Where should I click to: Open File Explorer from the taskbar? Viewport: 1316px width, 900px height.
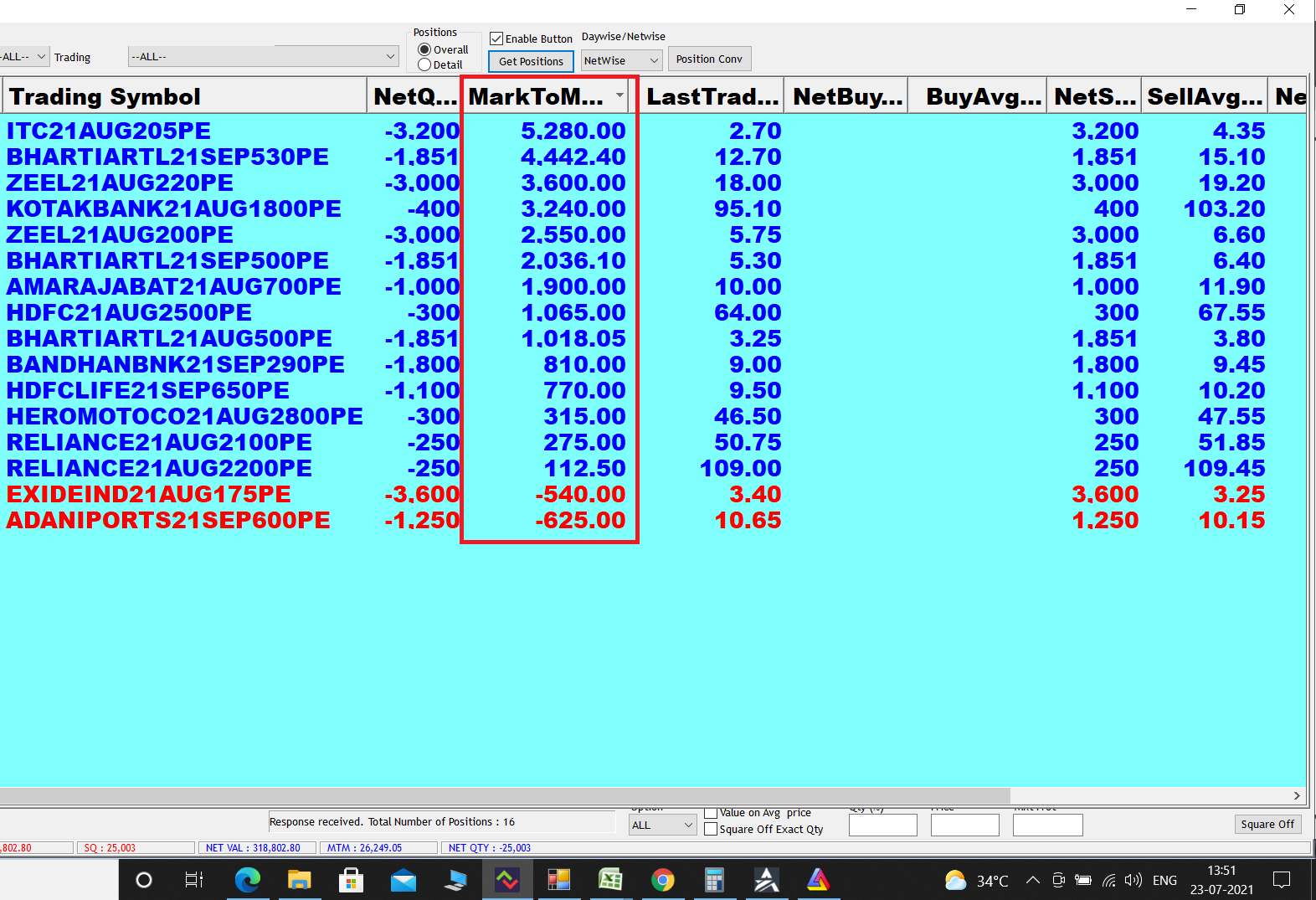[x=299, y=880]
